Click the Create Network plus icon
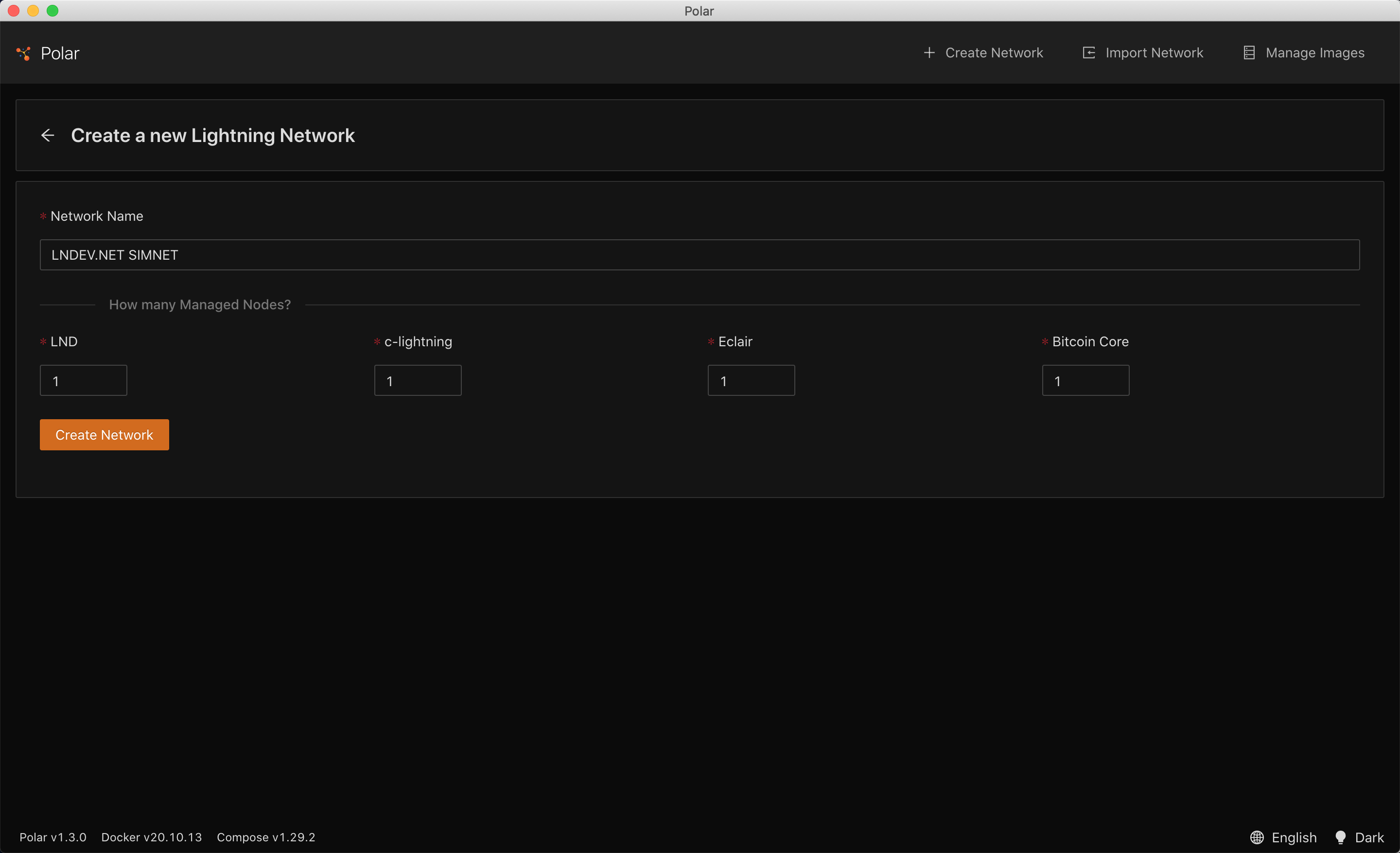Viewport: 1400px width, 853px height. (x=929, y=53)
